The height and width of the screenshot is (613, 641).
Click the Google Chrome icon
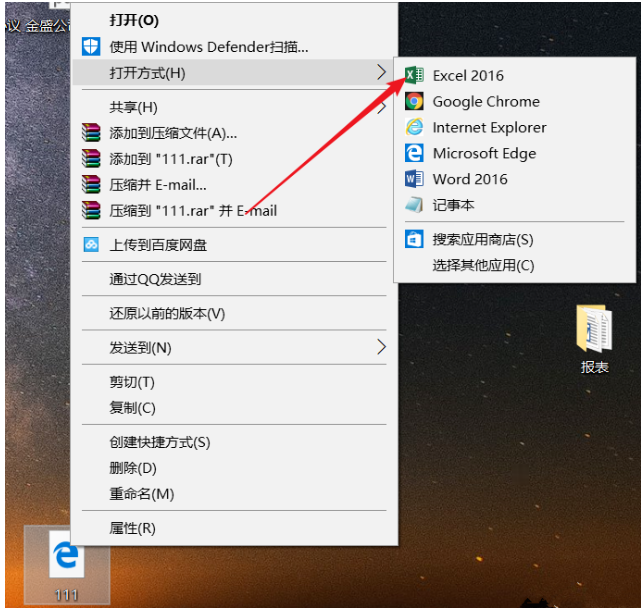tap(414, 101)
